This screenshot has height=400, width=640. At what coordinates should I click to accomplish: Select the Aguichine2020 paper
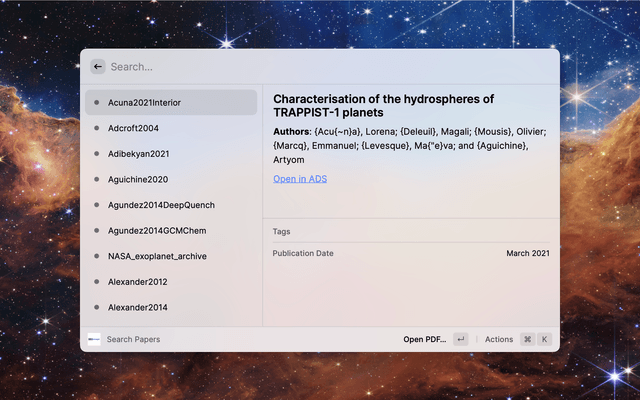click(138, 179)
